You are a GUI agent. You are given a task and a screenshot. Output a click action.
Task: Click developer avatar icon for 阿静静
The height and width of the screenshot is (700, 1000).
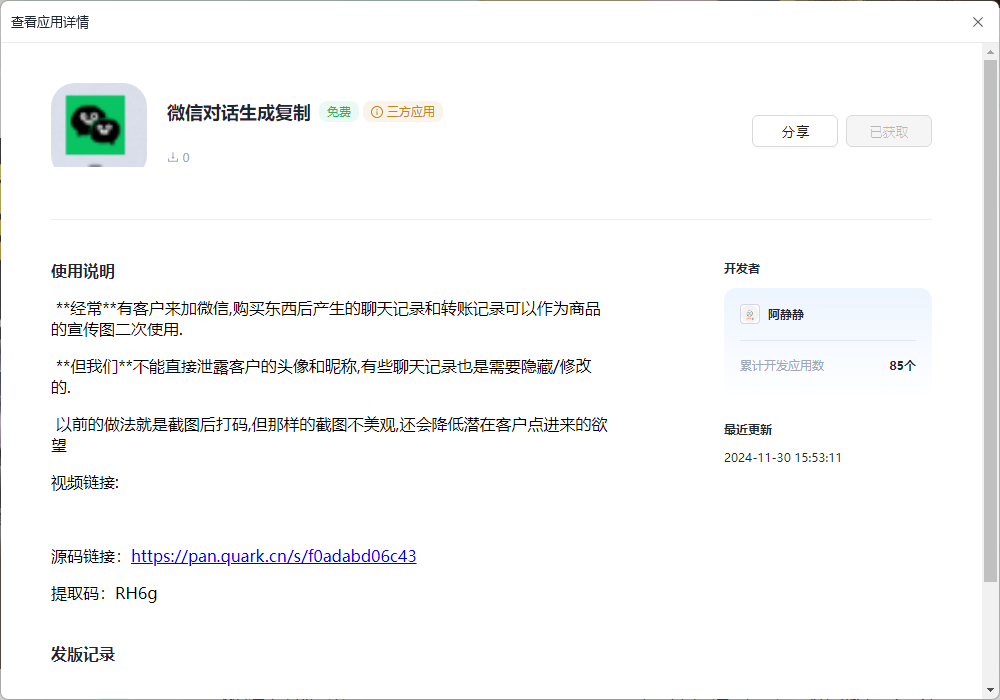point(750,314)
